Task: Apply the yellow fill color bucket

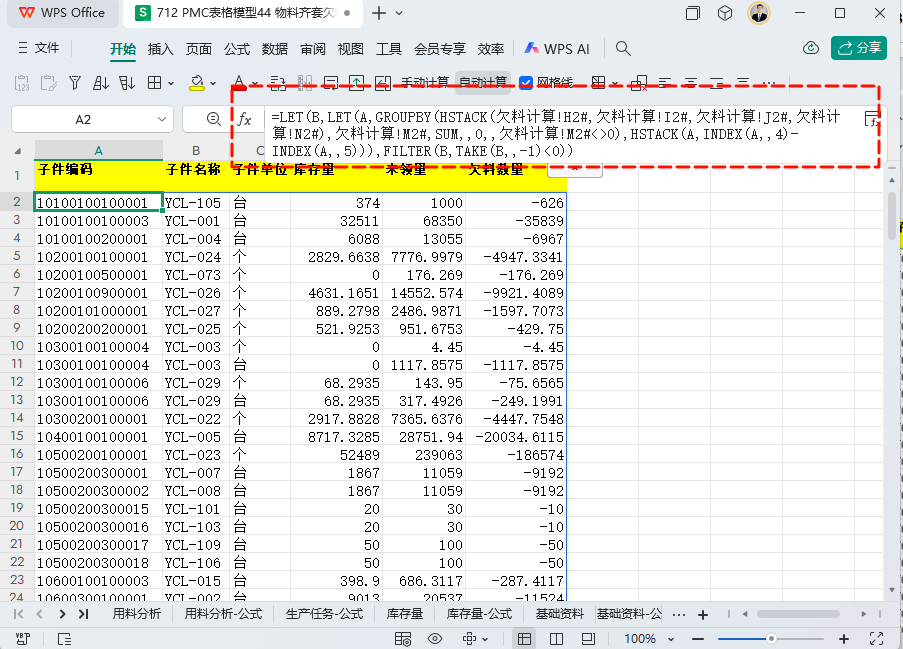Action: pos(197,84)
